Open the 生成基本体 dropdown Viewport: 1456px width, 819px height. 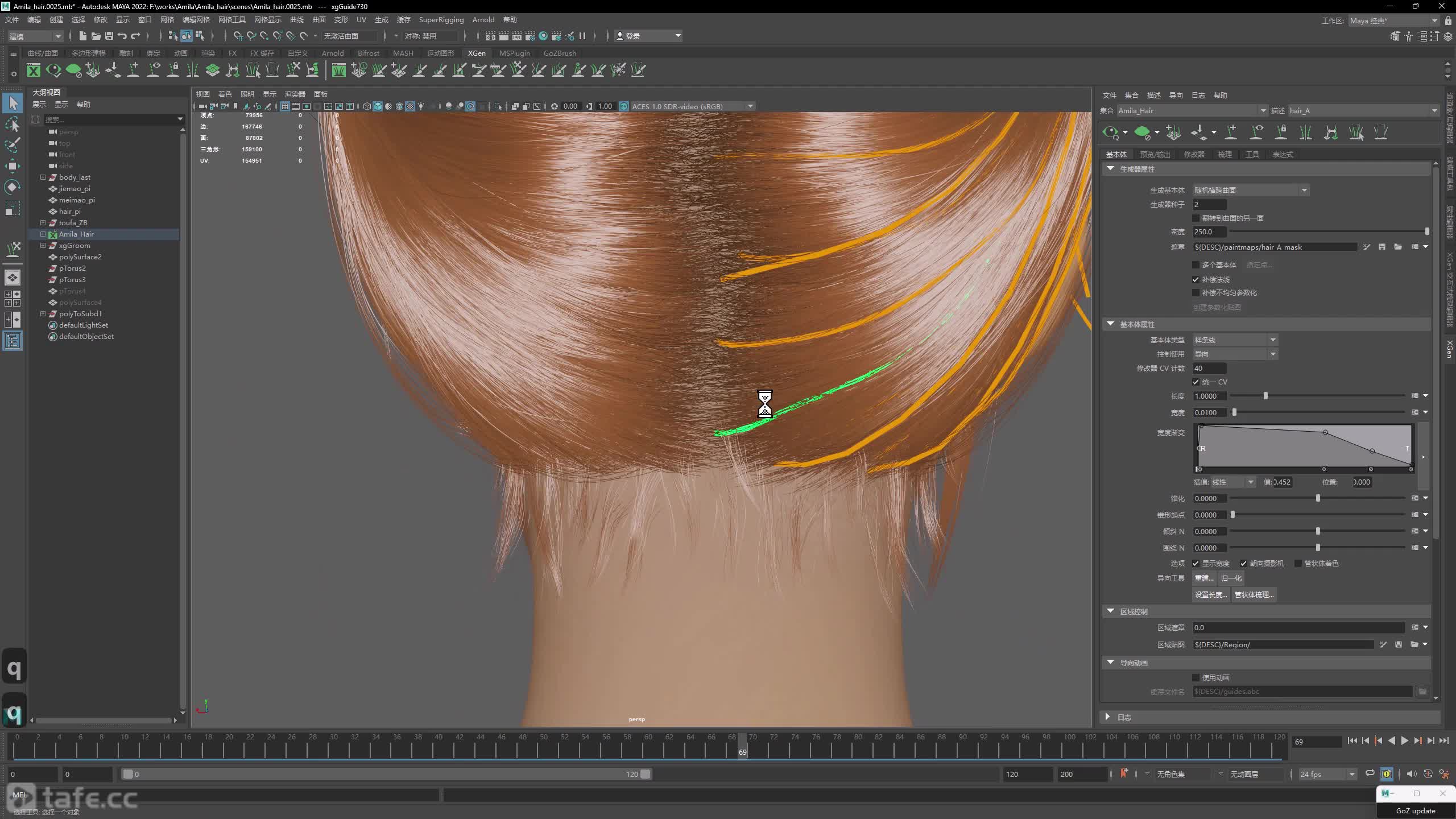tap(1251, 190)
